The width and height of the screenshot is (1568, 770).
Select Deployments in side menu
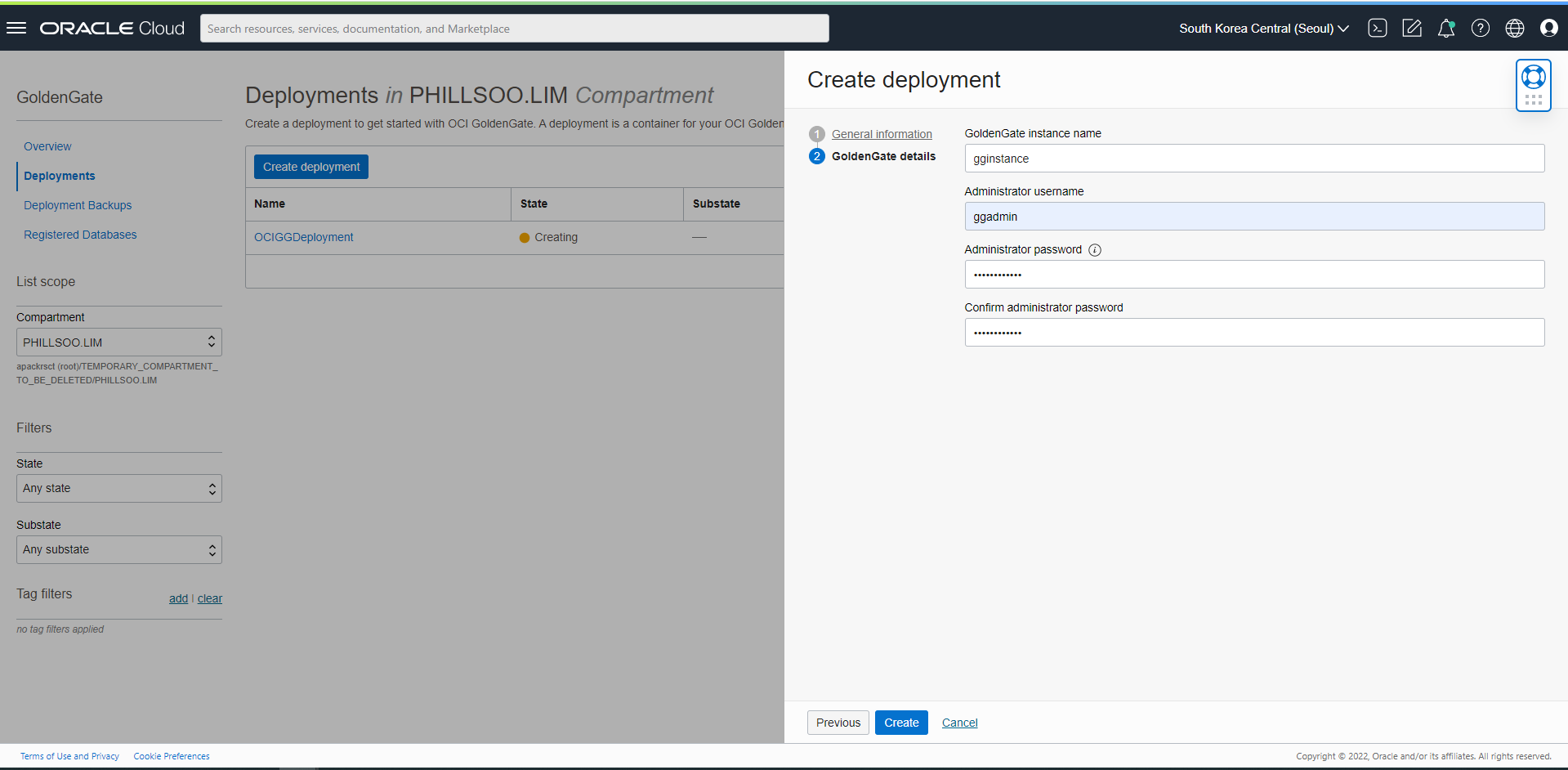pos(60,176)
